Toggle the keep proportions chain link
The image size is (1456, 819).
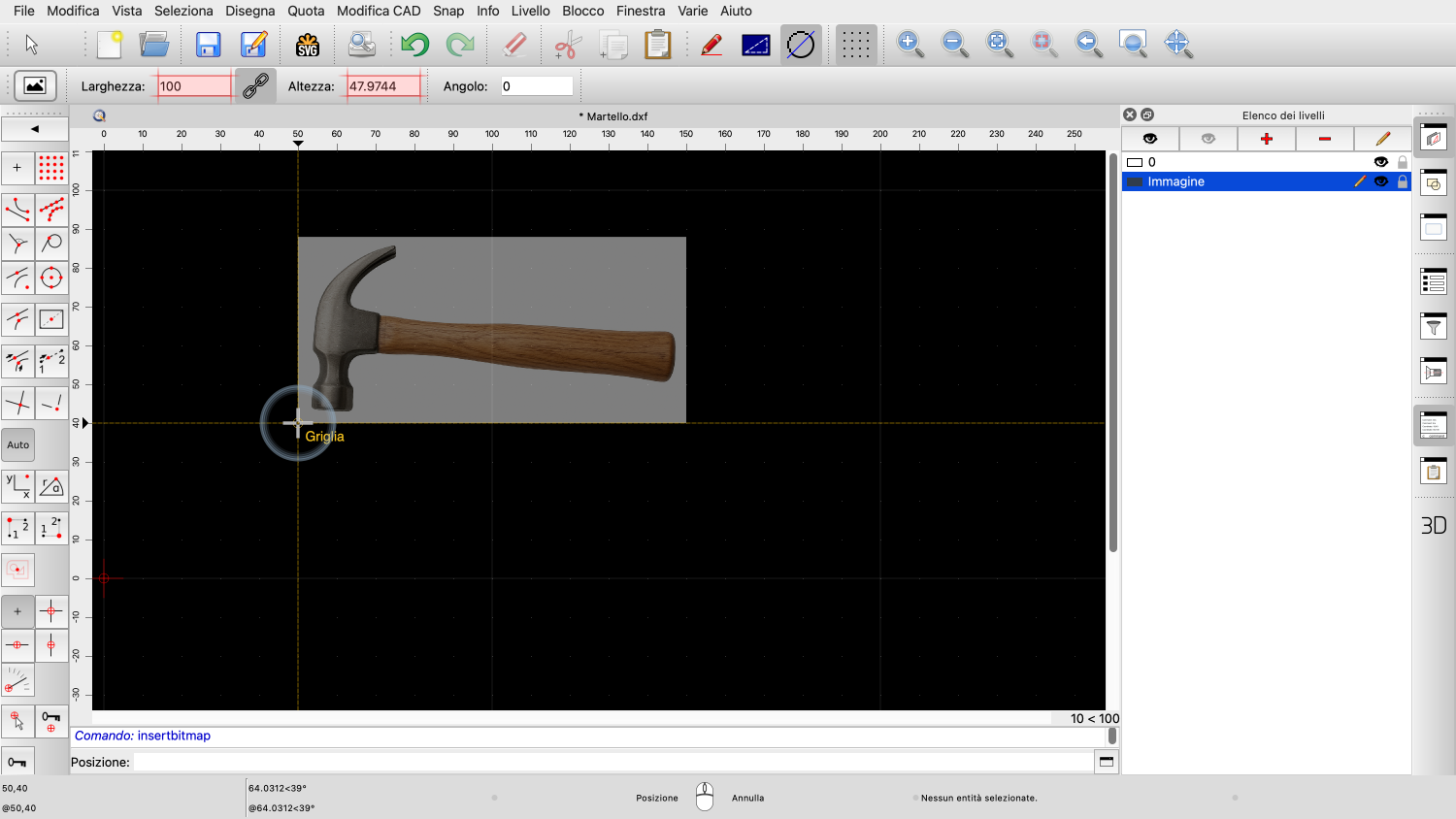point(255,86)
